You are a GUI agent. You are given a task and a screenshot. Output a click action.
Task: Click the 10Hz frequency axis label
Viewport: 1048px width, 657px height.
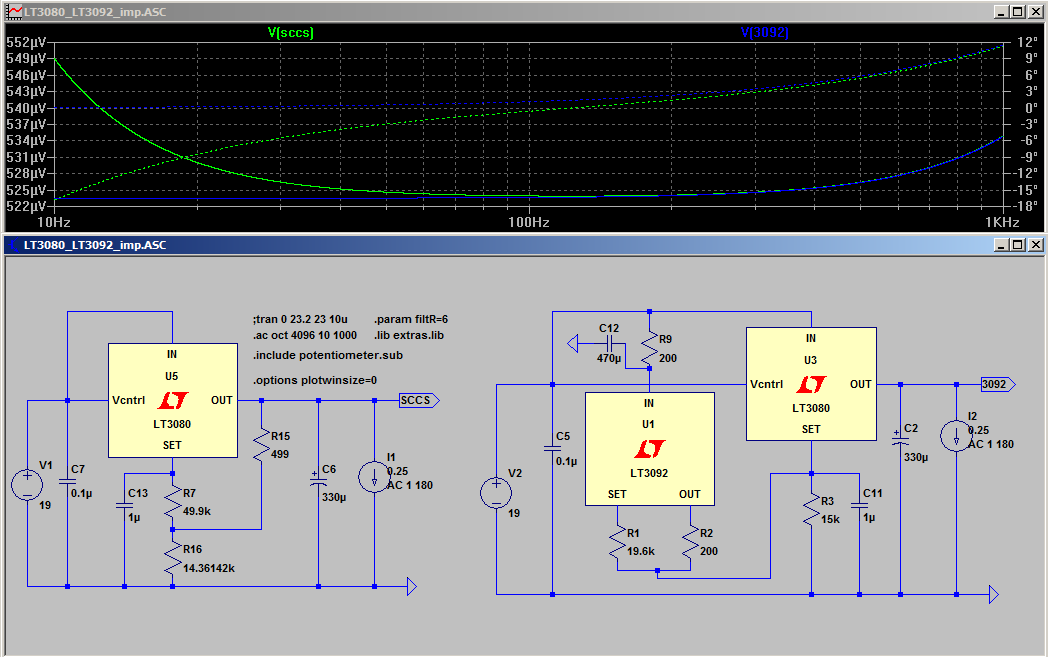pos(53,223)
